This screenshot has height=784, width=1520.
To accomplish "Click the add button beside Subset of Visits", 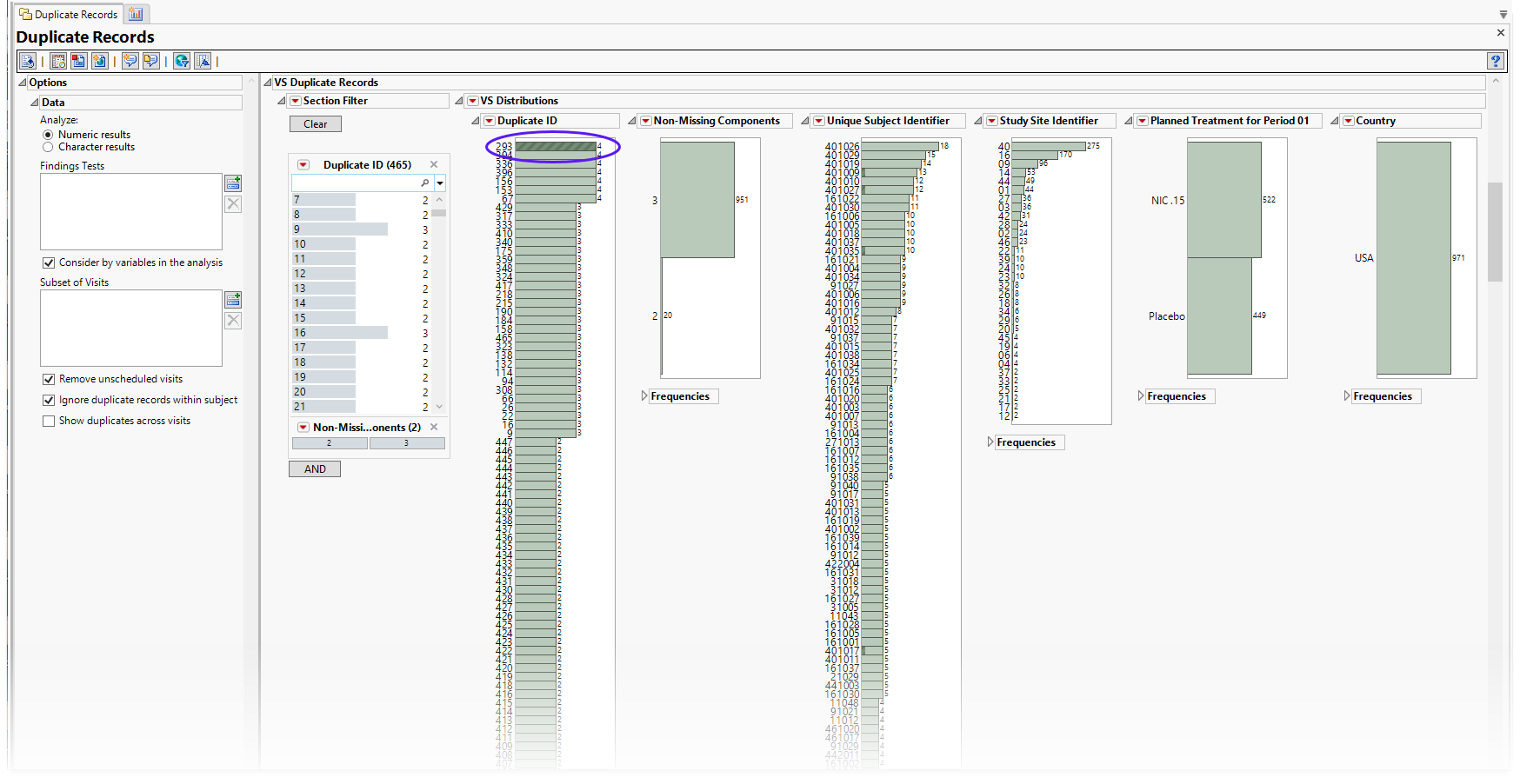I will tap(233, 300).
